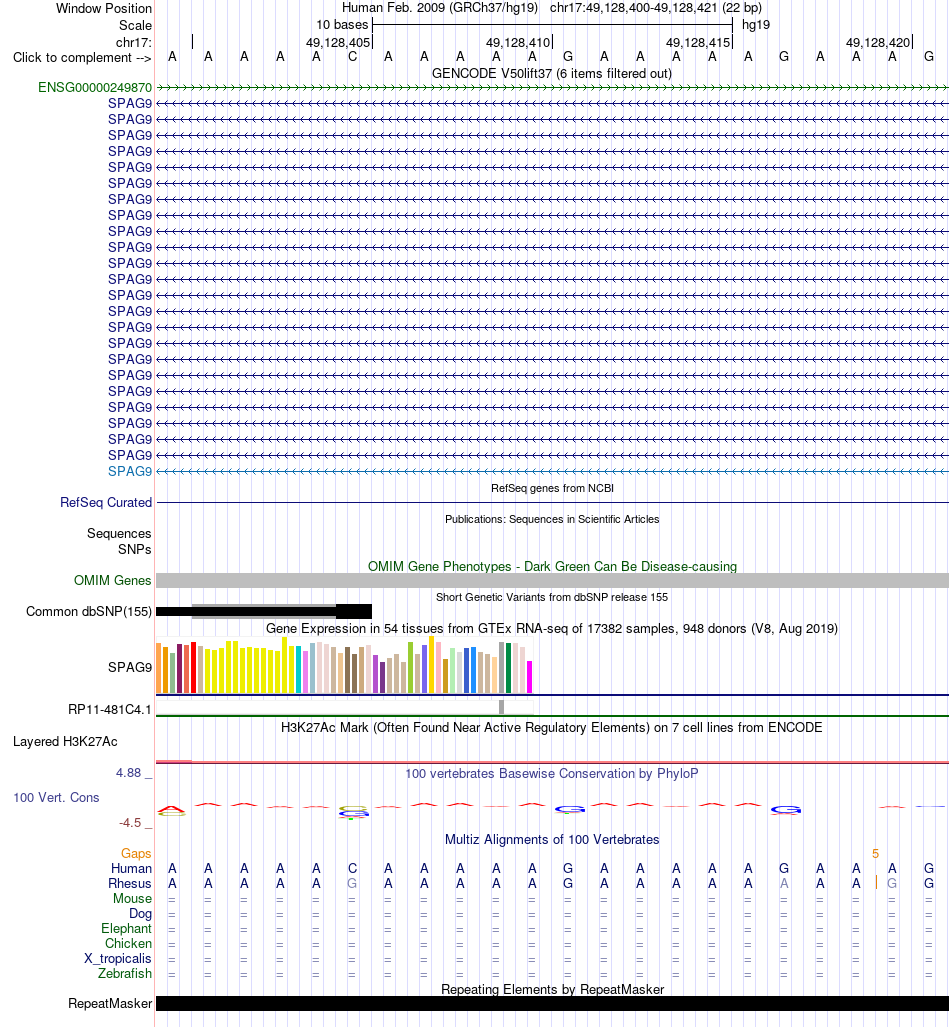Click the 49,128,405 position on the ruler
The width and height of the screenshot is (950, 1027).
tap(339, 43)
